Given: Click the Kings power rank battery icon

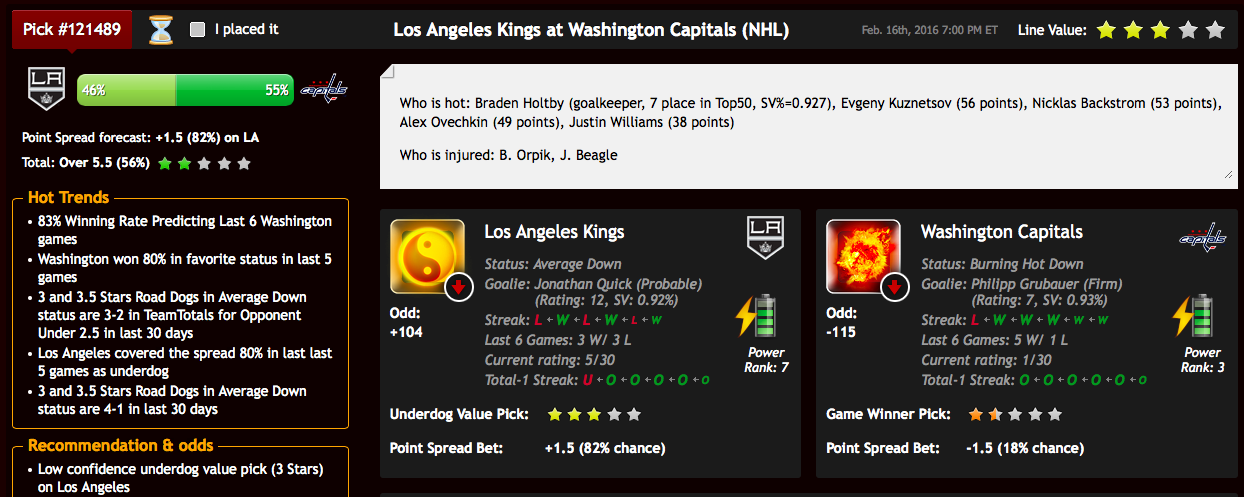Looking at the screenshot, I should (x=757, y=315).
